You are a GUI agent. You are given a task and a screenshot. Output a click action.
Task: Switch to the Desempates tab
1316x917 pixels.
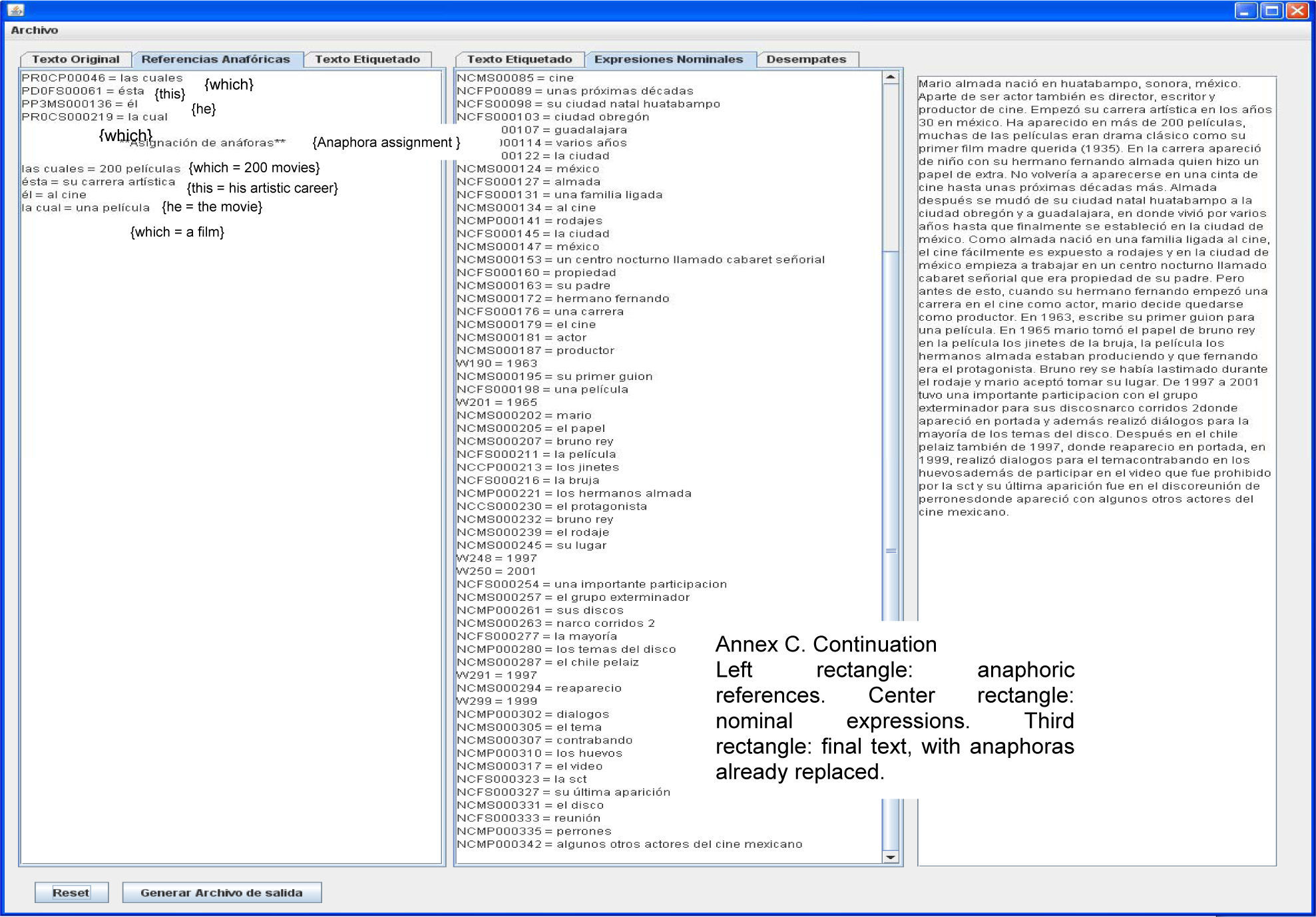[806, 59]
